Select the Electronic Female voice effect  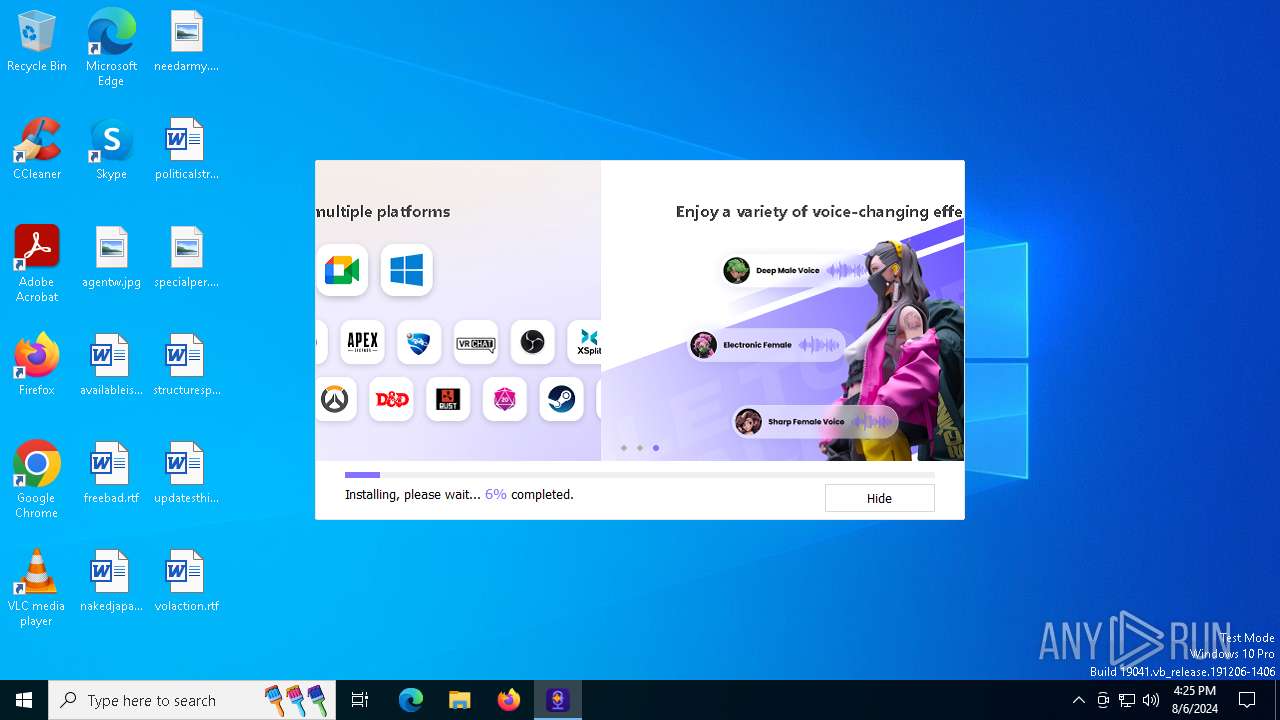(x=767, y=345)
